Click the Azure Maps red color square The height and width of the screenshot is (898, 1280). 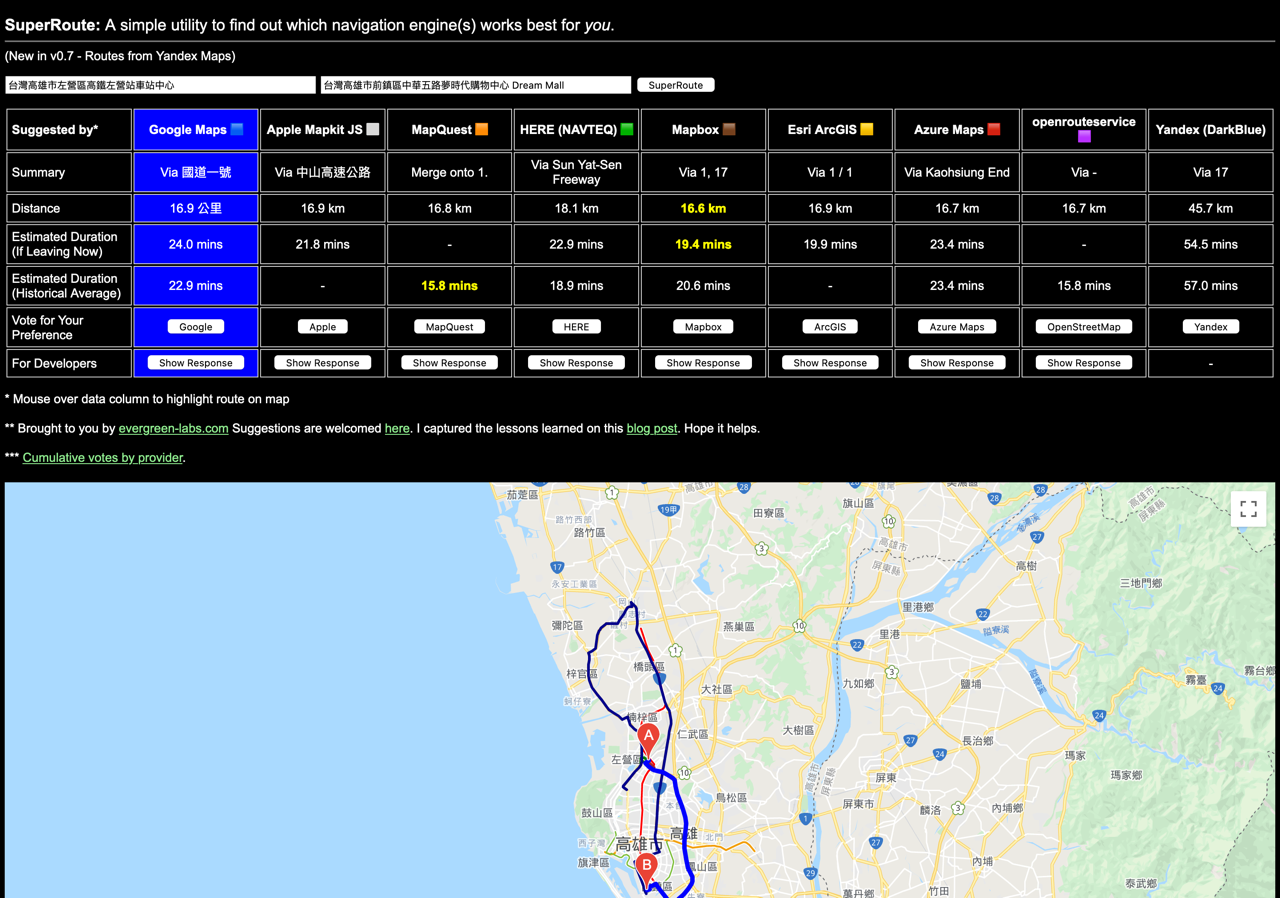click(x=994, y=129)
